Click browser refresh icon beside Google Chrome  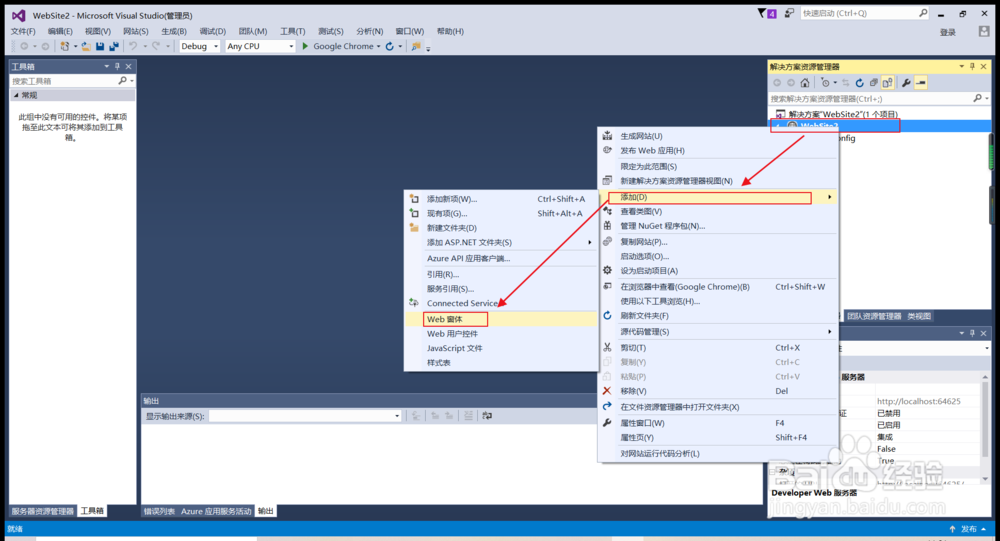tap(390, 46)
